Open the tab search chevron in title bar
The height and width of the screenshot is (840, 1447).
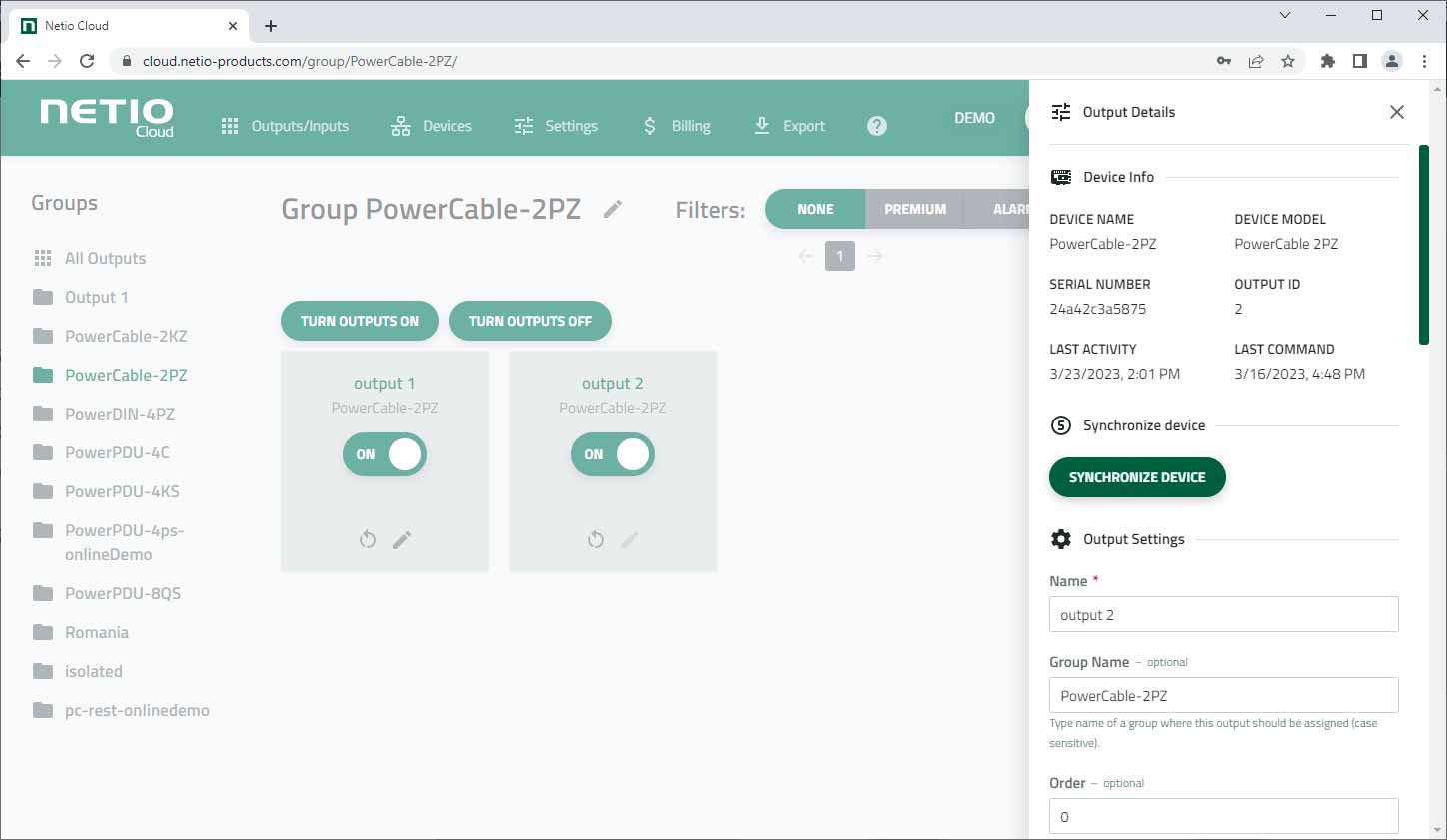1285,15
